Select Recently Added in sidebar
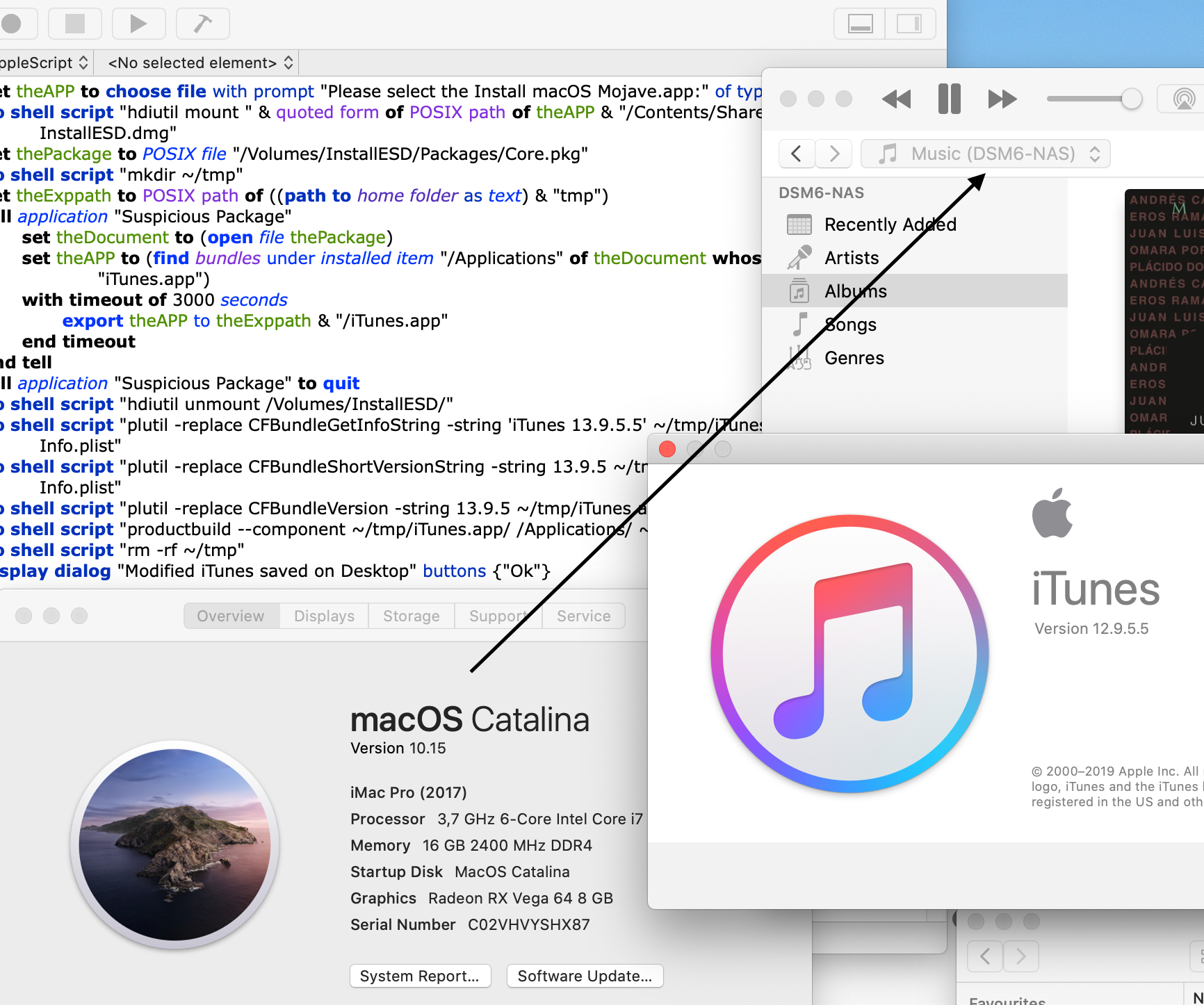The height and width of the screenshot is (1005, 1204). pos(915,224)
